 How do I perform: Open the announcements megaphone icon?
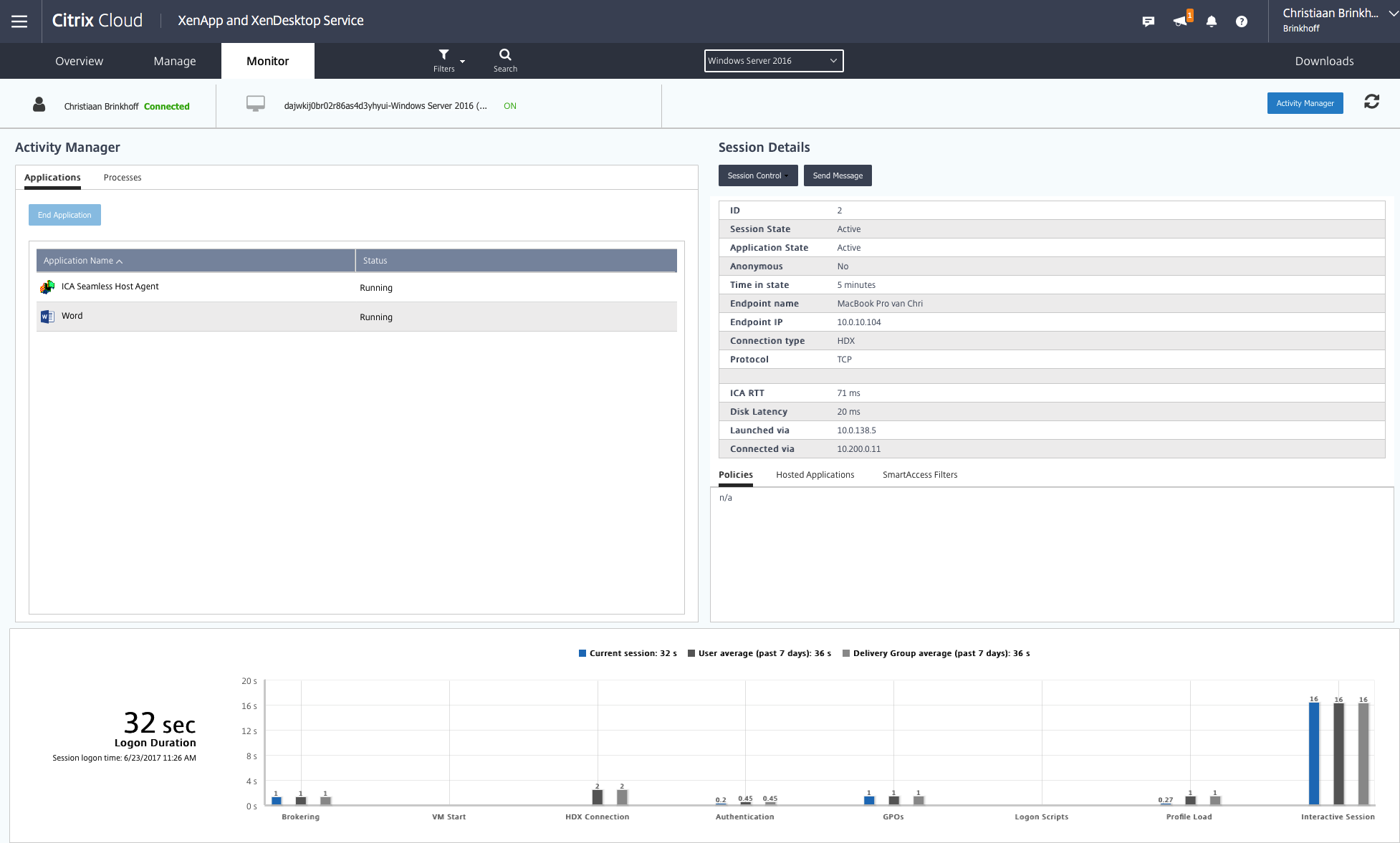1180,21
